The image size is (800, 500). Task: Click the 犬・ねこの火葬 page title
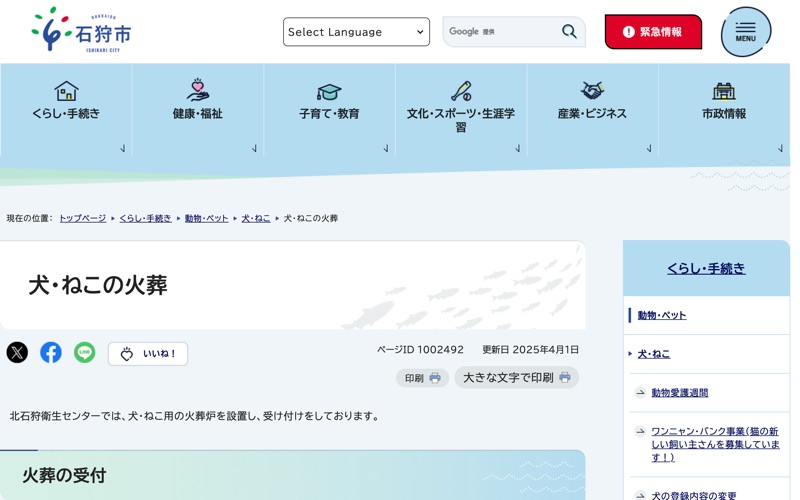[98, 285]
